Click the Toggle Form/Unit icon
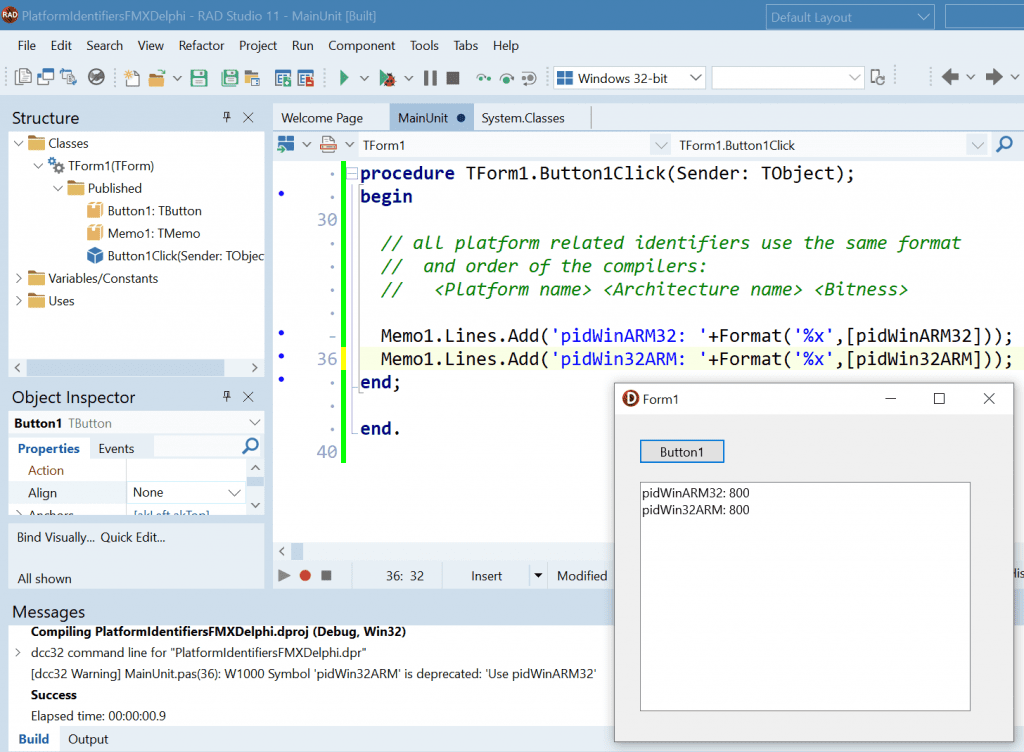The image size is (1024, 752). (x=69, y=77)
